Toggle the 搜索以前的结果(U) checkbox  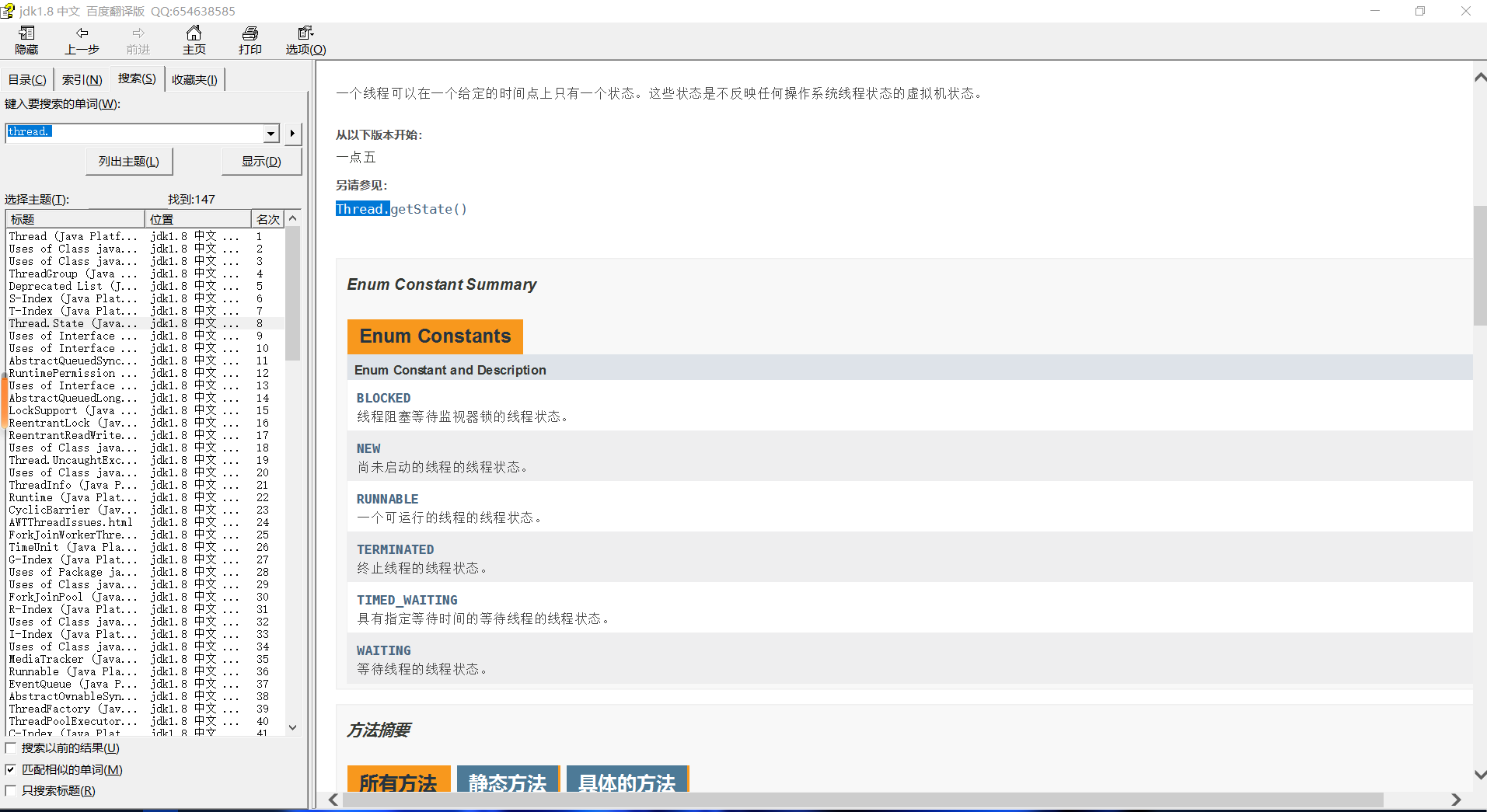tap(11, 748)
